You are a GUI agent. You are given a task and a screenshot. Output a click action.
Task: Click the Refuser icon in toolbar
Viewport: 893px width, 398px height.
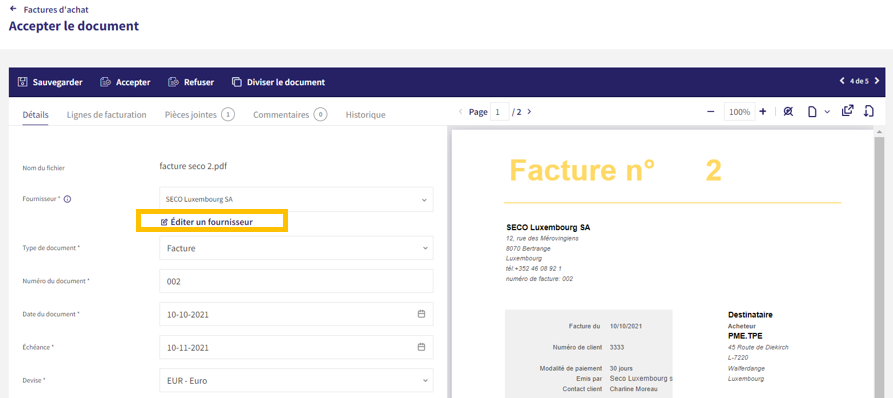[x=173, y=82]
